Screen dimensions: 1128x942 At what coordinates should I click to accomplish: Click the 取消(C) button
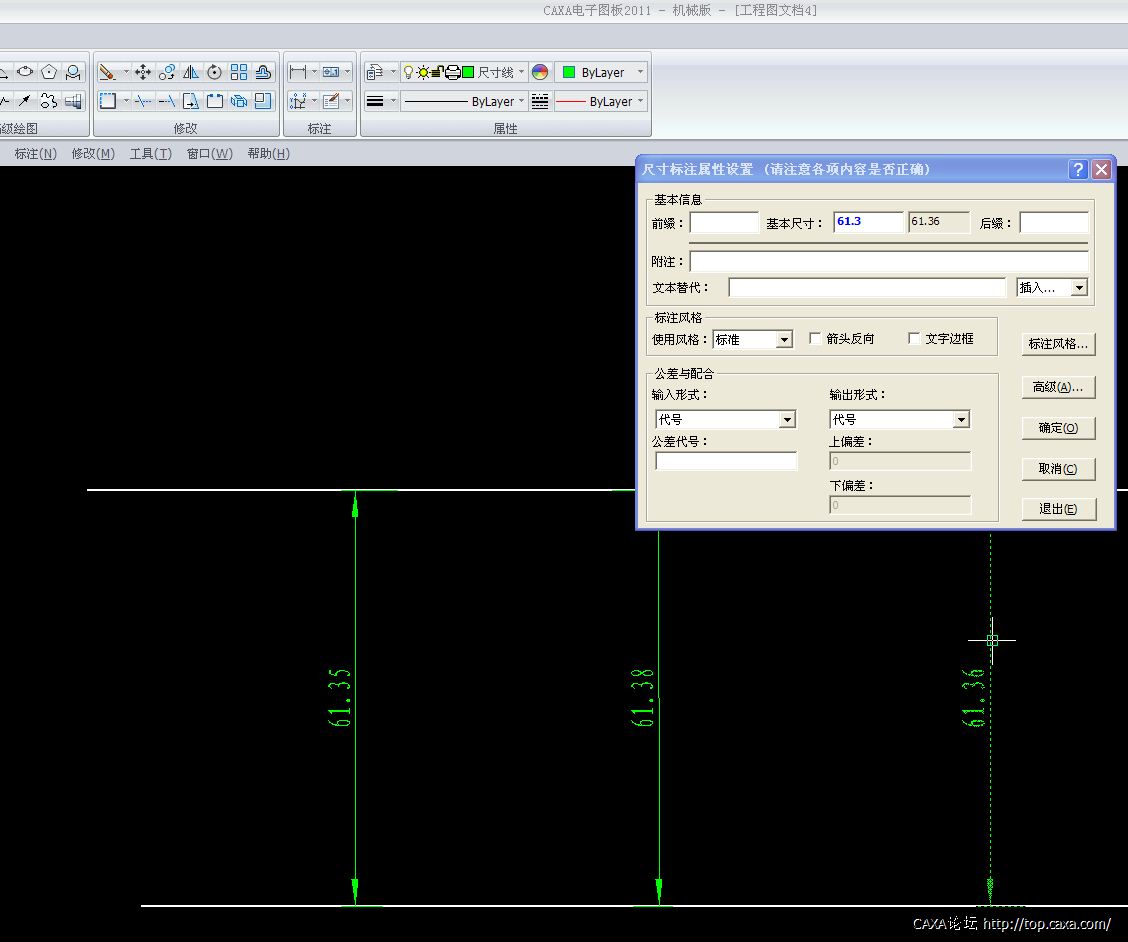click(1058, 469)
